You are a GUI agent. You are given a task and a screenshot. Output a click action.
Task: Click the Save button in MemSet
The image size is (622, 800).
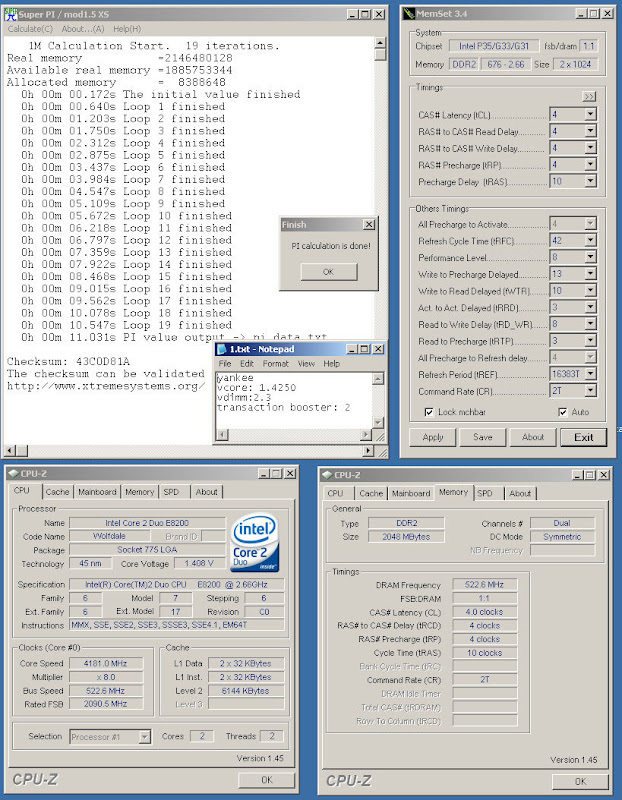coord(482,437)
